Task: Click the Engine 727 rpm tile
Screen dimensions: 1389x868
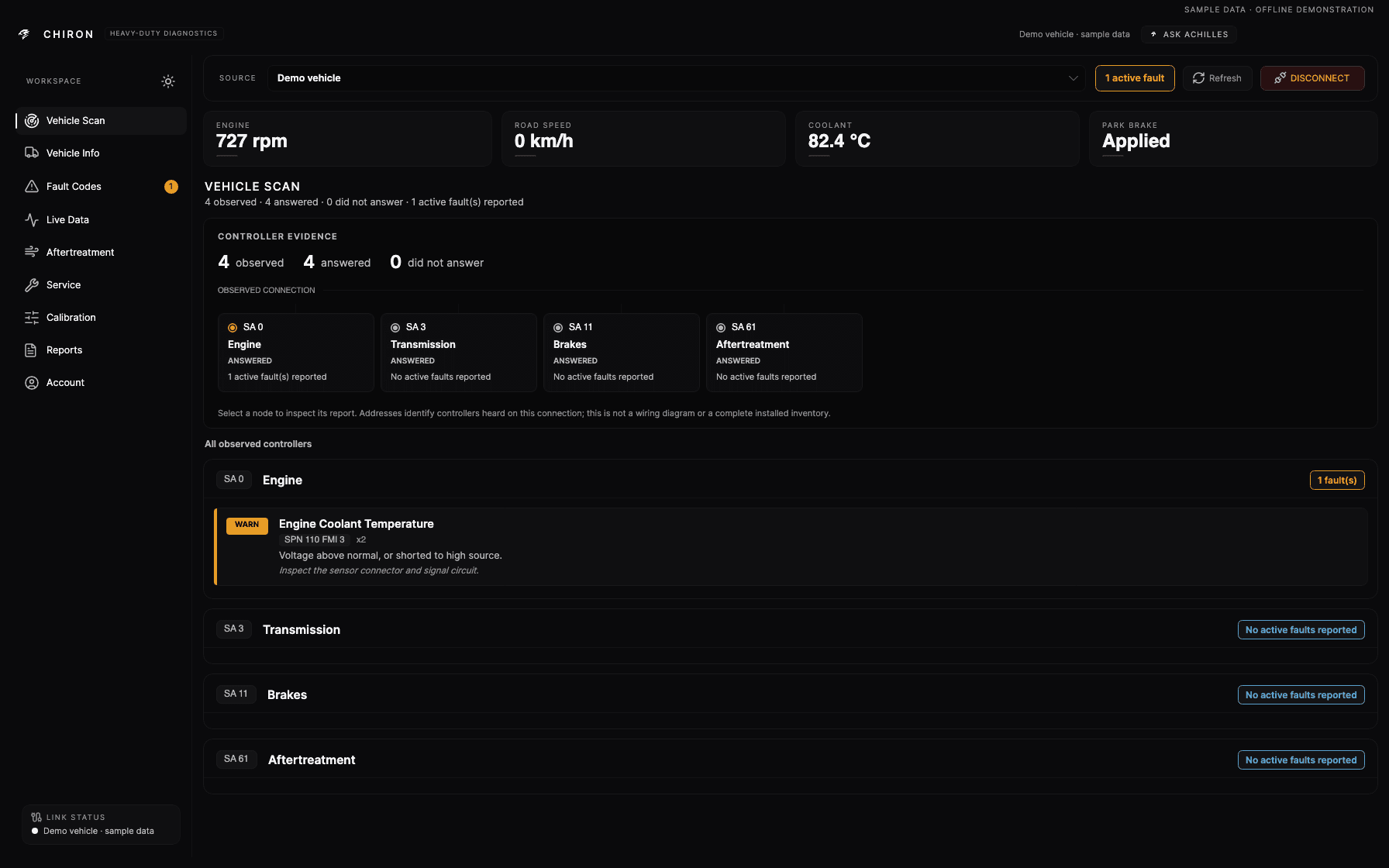Action: (x=347, y=139)
